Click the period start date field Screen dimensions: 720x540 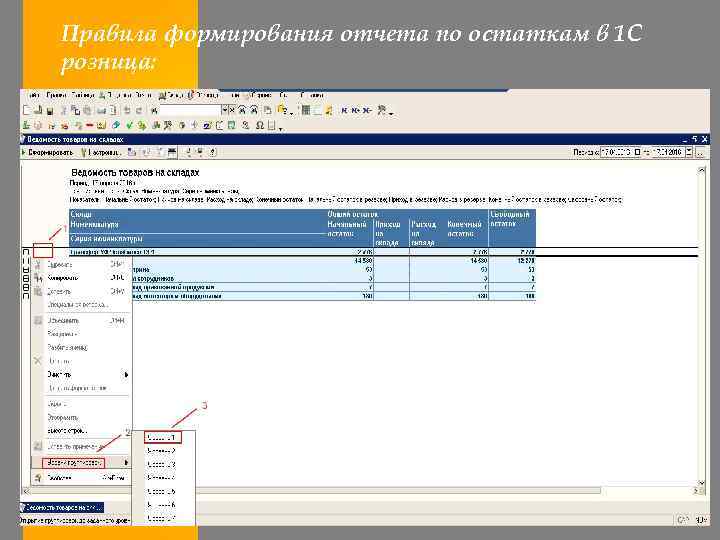[x=617, y=152]
